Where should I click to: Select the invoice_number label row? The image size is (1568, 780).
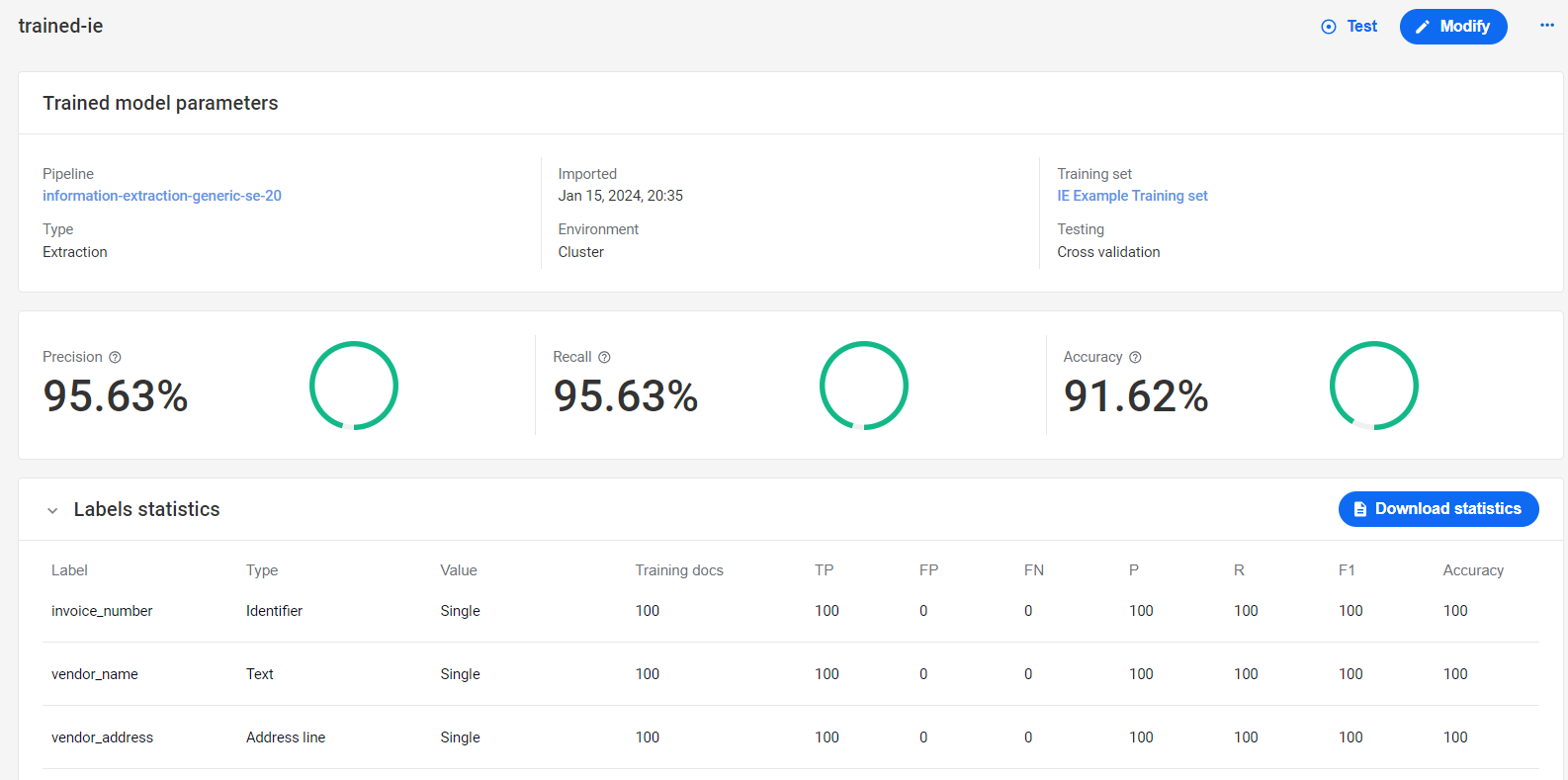(x=791, y=611)
